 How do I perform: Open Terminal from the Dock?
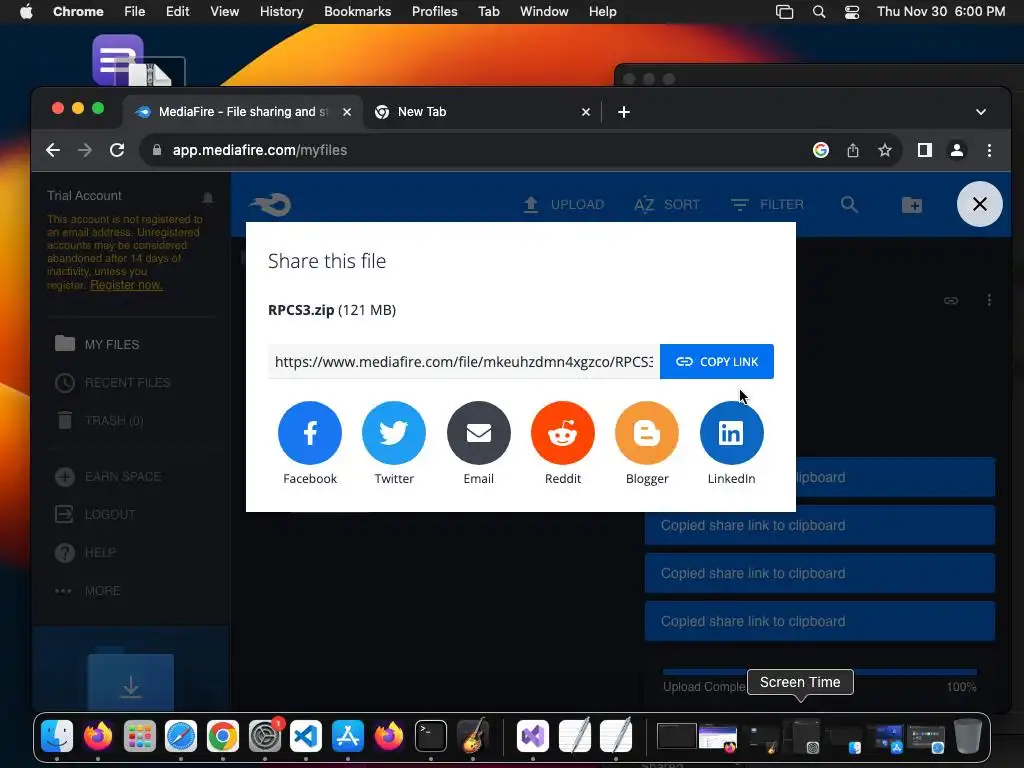pyautogui.click(x=431, y=736)
